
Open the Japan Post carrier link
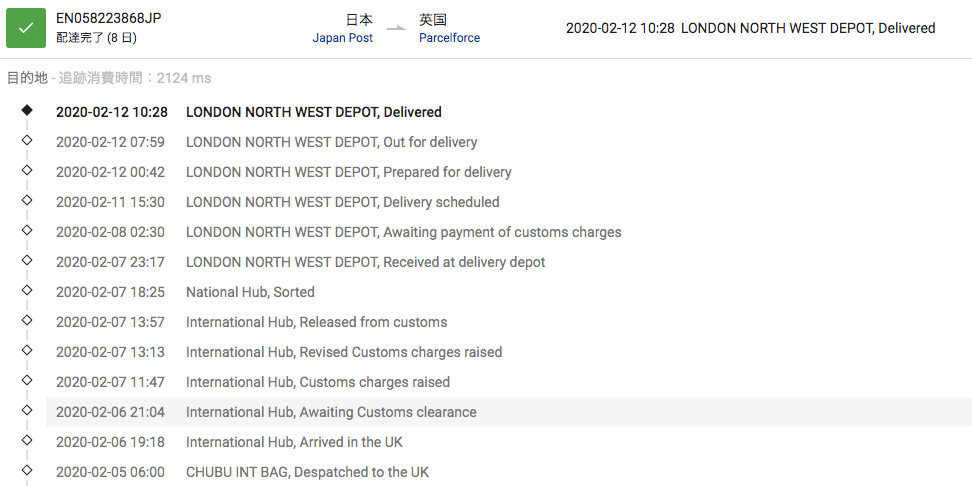(x=342, y=38)
